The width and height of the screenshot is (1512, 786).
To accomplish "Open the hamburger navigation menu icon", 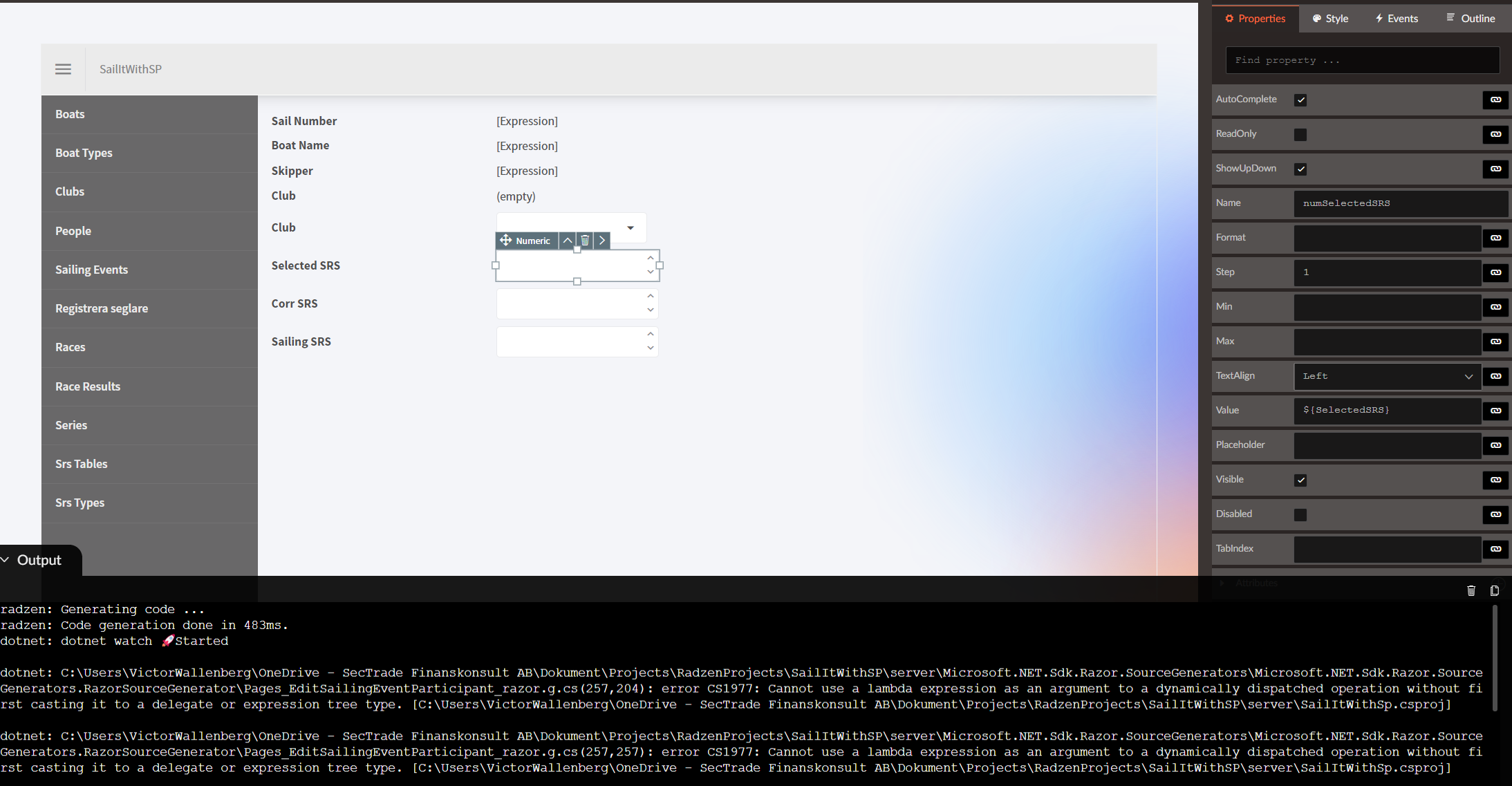I will click(x=63, y=69).
